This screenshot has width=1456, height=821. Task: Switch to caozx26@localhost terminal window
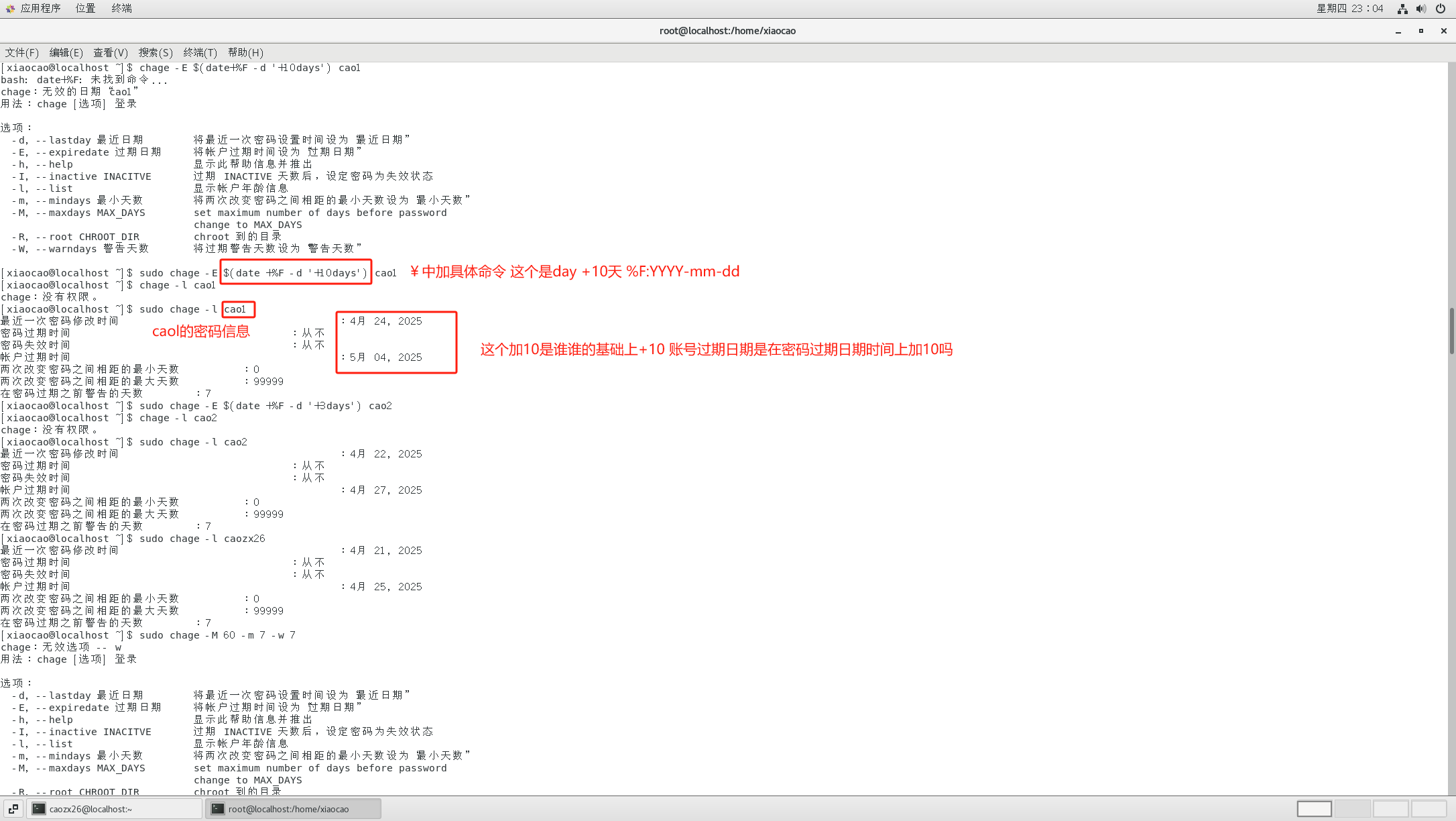(114, 809)
